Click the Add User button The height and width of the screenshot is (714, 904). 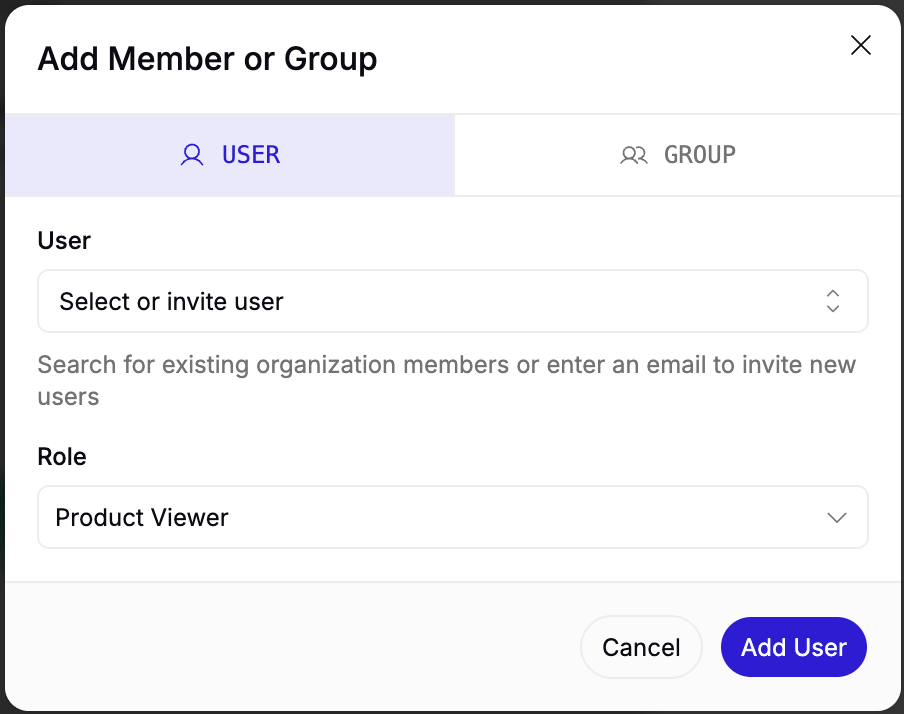pos(793,647)
